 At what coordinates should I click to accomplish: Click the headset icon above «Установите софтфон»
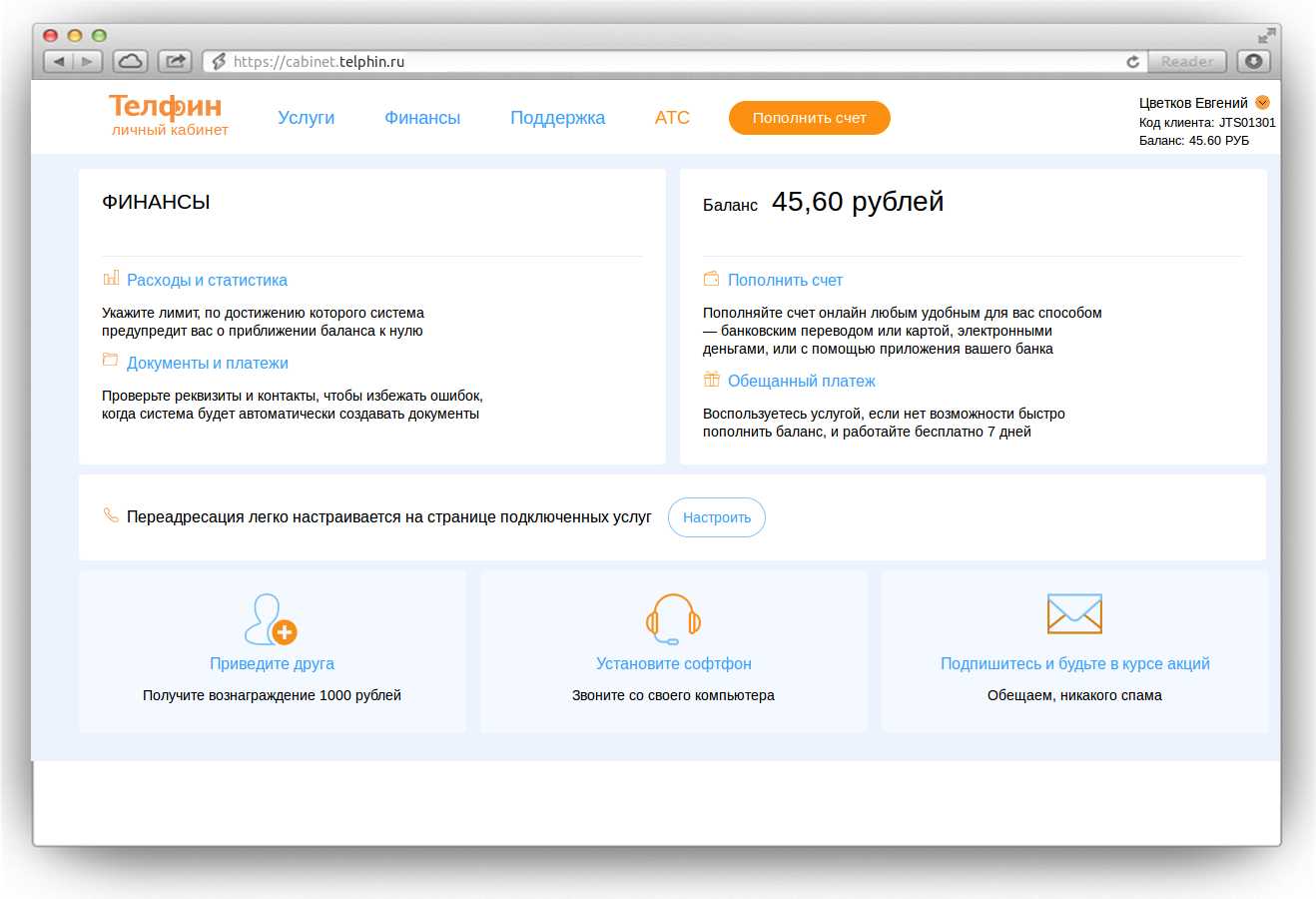pos(672,617)
